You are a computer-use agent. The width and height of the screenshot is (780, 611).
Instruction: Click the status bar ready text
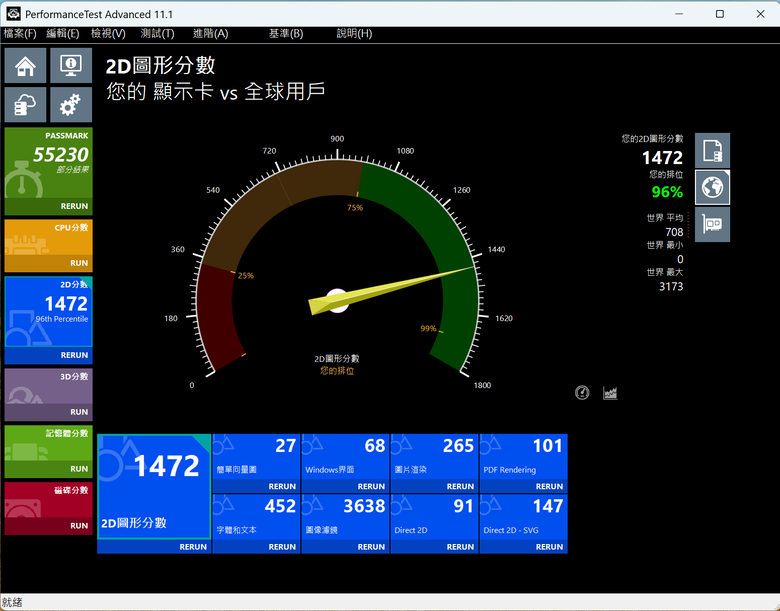[12, 603]
